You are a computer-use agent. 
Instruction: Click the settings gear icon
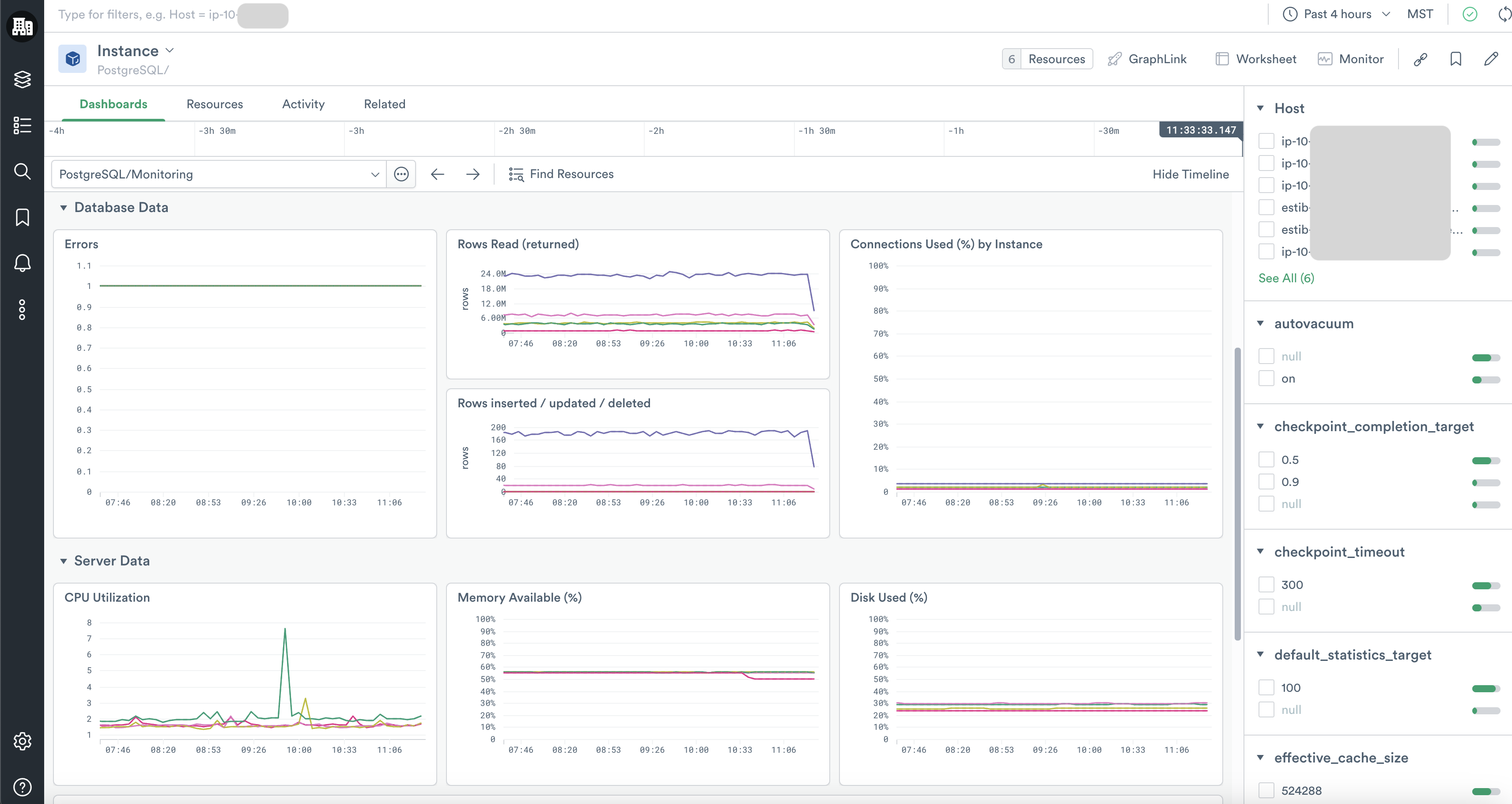pyautogui.click(x=23, y=741)
